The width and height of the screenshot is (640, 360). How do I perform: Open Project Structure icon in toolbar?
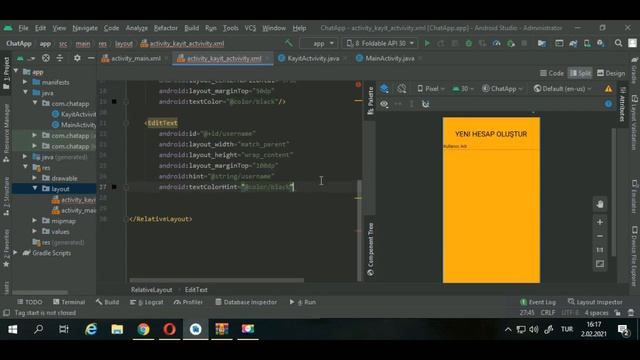[x=542, y=43]
